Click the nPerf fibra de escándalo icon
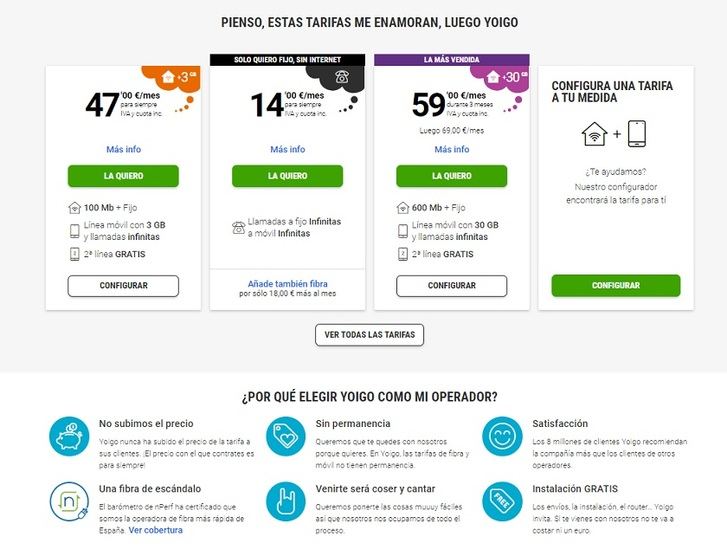Viewport: 727px width, 556px height. coord(69,502)
